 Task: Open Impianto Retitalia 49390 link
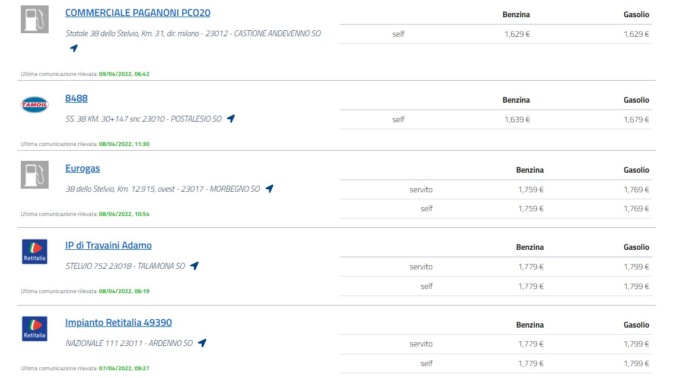pyautogui.click(x=118, y=323)
